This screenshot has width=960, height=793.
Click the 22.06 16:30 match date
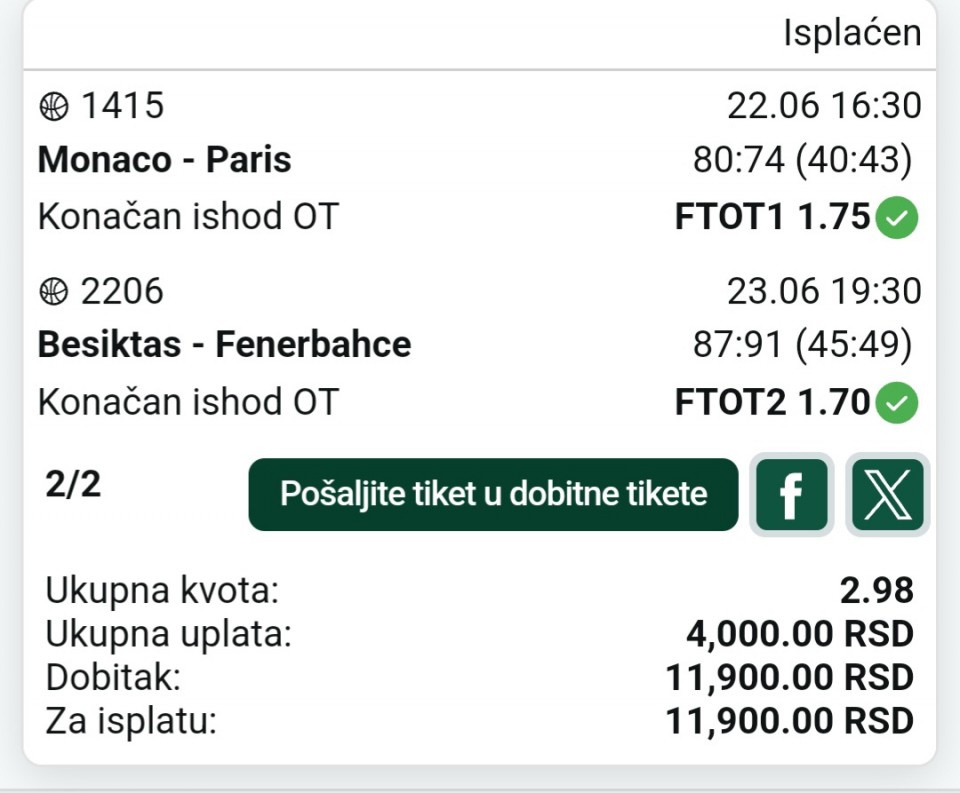pyautogui.click(x=824, y=105)
